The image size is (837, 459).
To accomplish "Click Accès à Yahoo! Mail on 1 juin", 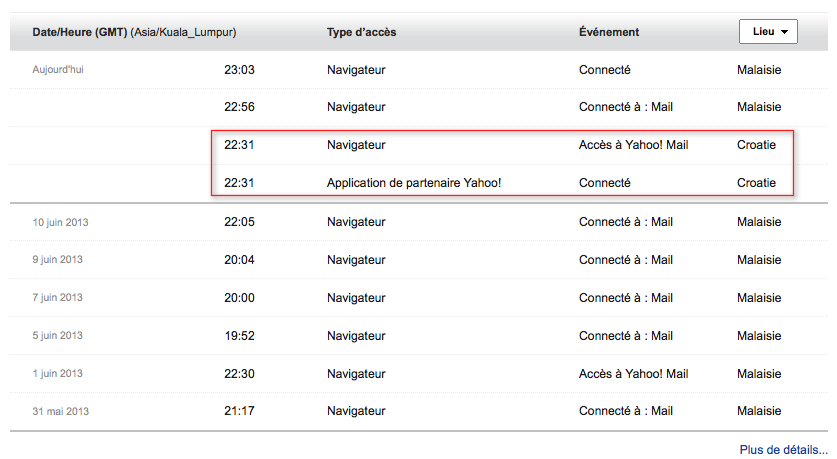I will [634, 374].
